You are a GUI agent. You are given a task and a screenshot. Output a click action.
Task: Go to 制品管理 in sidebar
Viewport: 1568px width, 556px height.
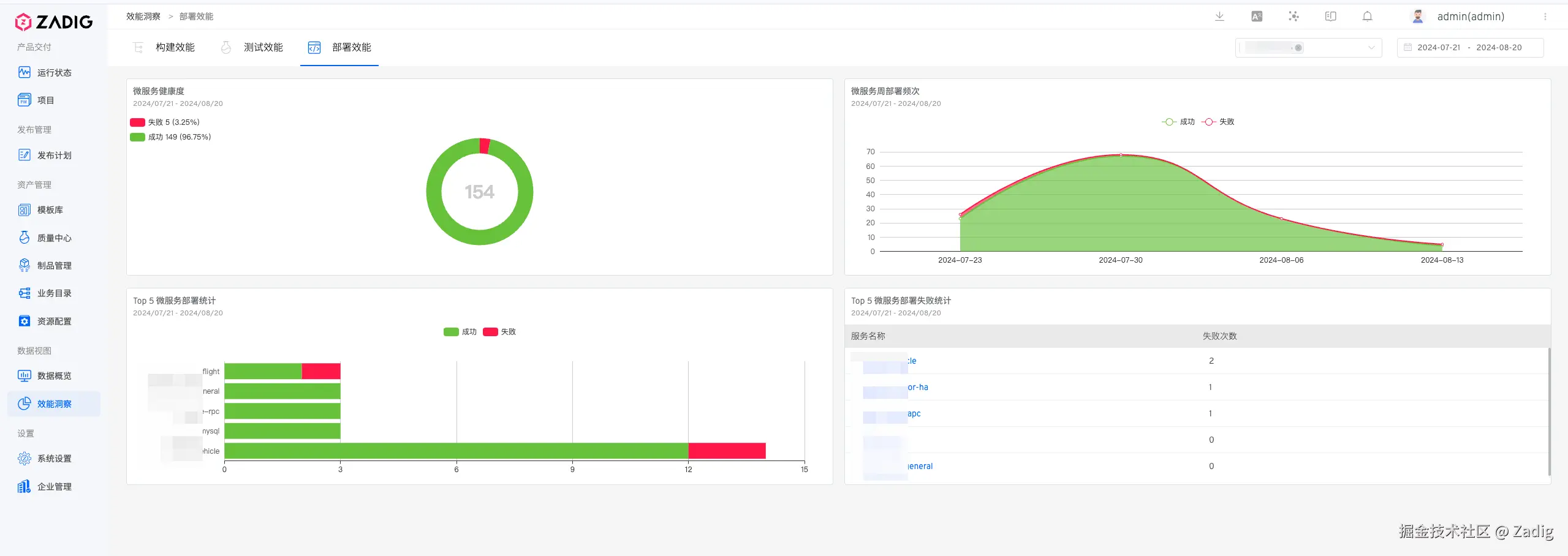[x=54, y=265]
